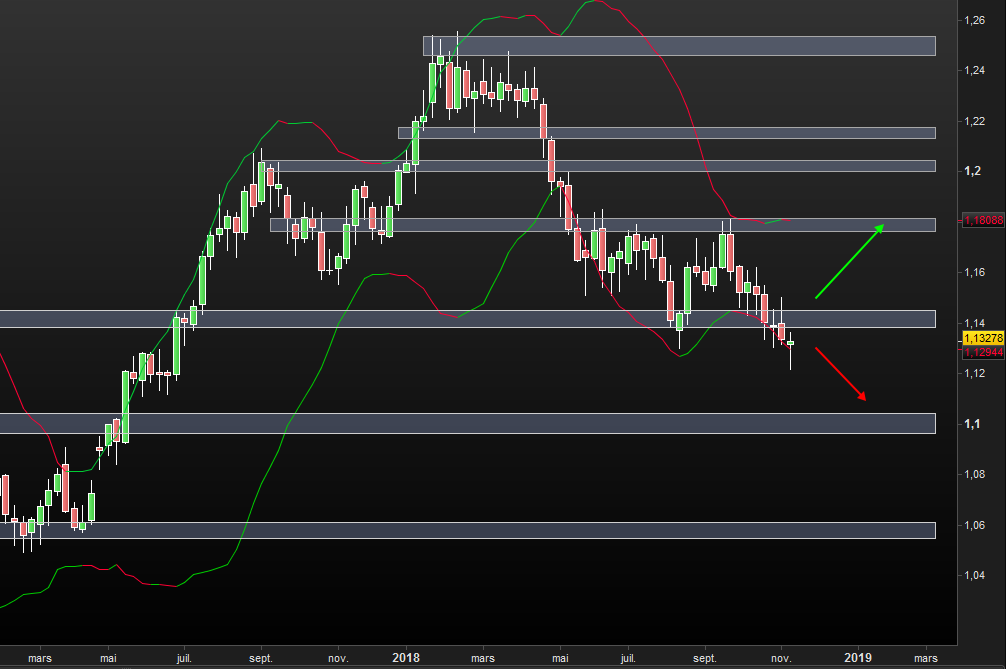Select the latest small green candle
This screenshot has width=1006, height=669.
coord(791,343)
